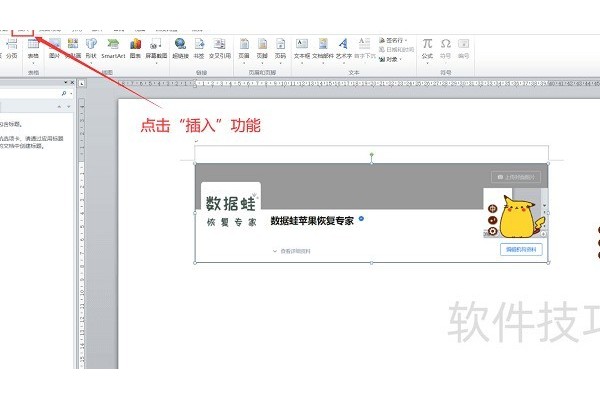
Task: Insert a bookmark with the 书签 icon
Action: (199, 48)
